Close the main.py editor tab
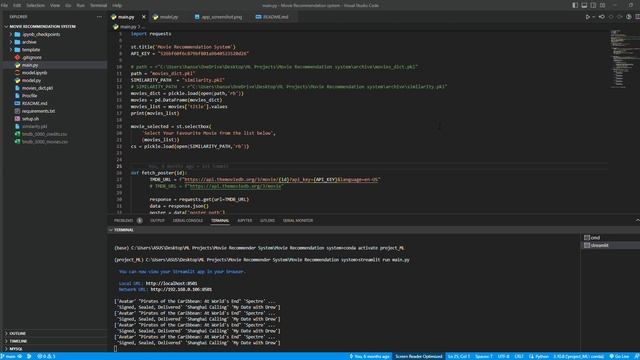The height and width of the screenshot is (360, 640). tap(144, 17)
